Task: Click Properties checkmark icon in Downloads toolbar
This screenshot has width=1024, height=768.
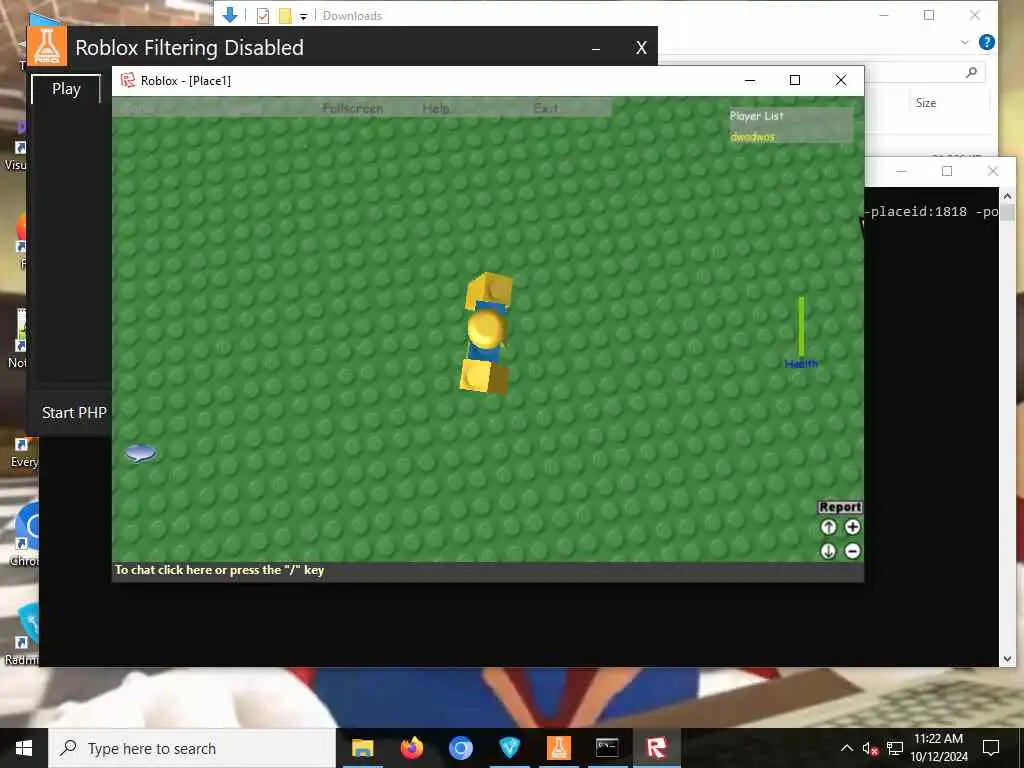Action: [263, 16]
